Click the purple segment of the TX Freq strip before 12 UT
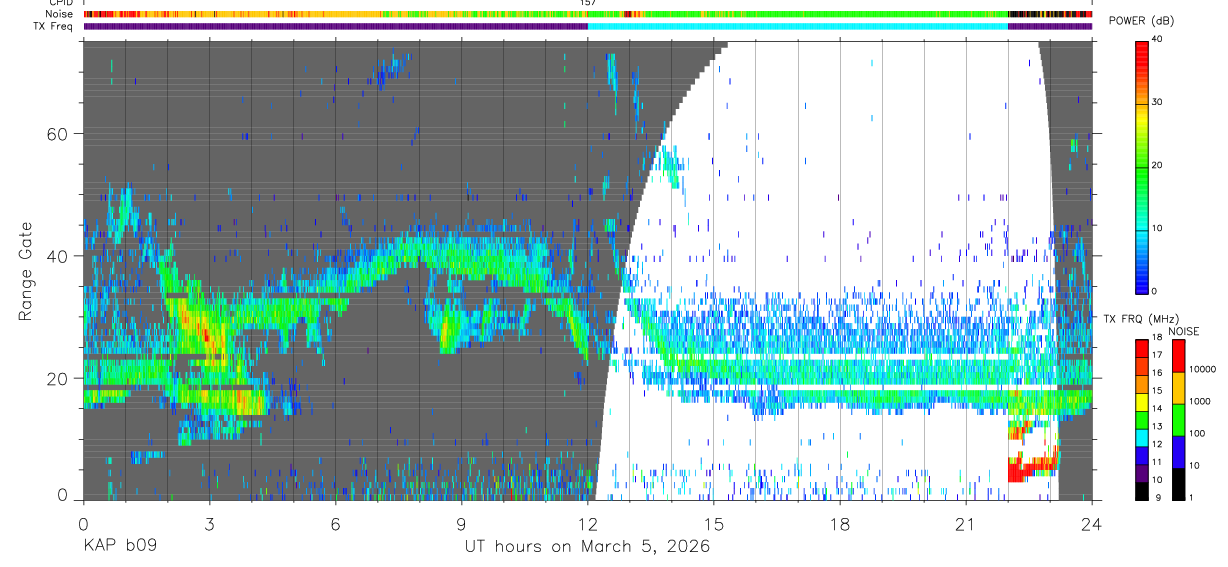 (336, 26)
